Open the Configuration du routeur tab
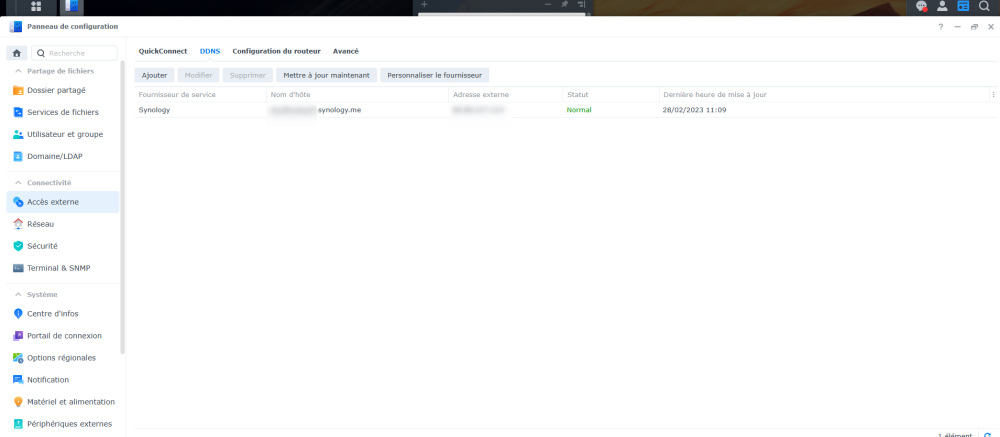 pyautogui.click(x=276, y=51)
